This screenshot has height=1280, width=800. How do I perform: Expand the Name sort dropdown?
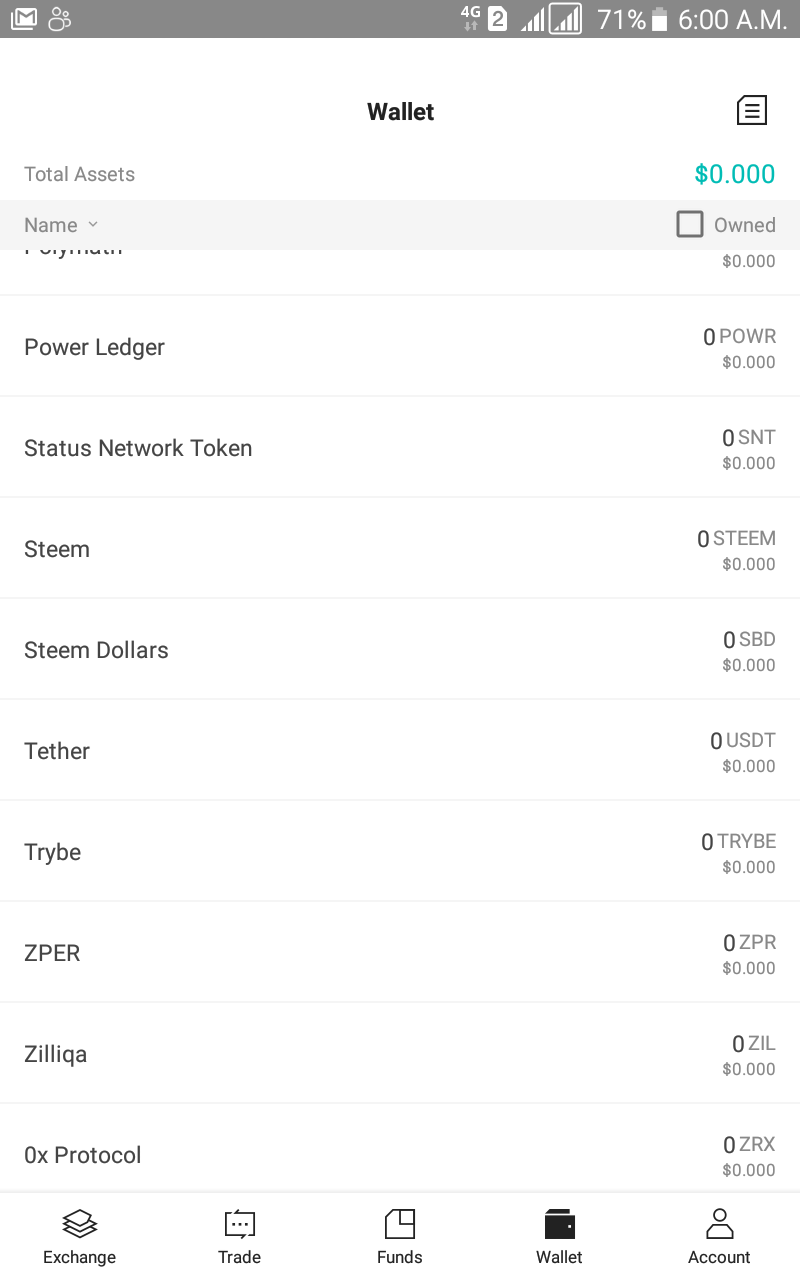click(x=61, y=225)
